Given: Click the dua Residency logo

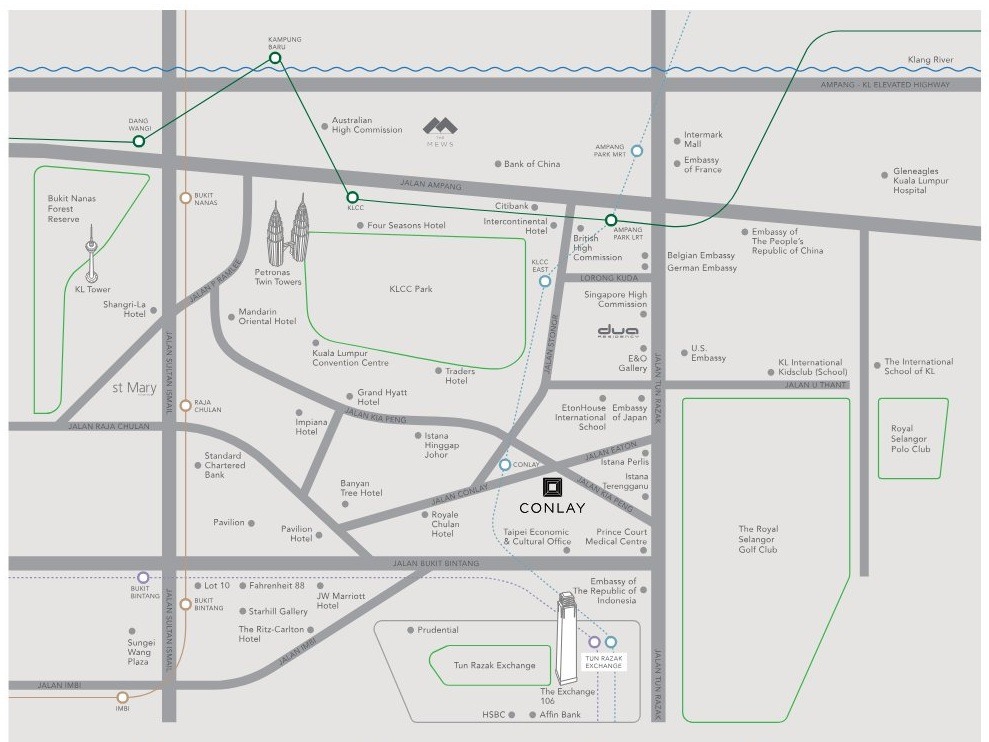Looking at the screenshot, I should point(617,331).
